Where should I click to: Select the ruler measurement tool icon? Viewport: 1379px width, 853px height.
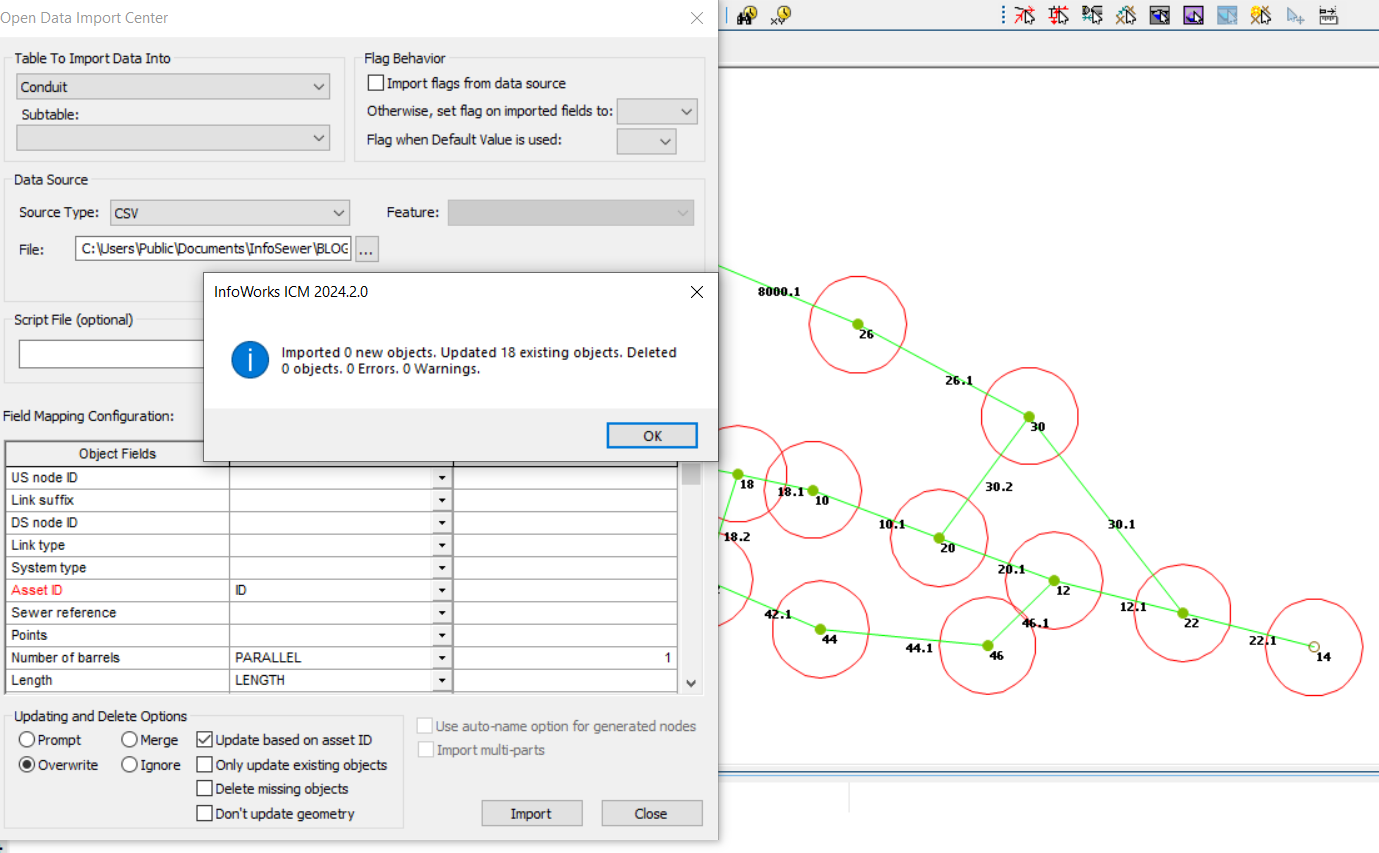coord(1328,16)
